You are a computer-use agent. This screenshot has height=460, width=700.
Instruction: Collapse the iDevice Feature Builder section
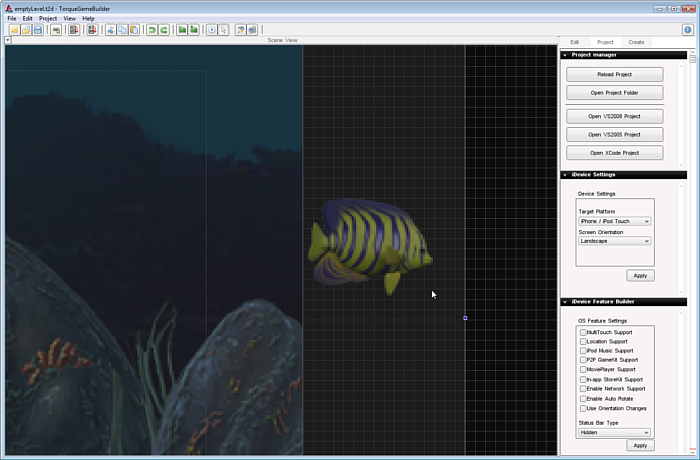565,302
